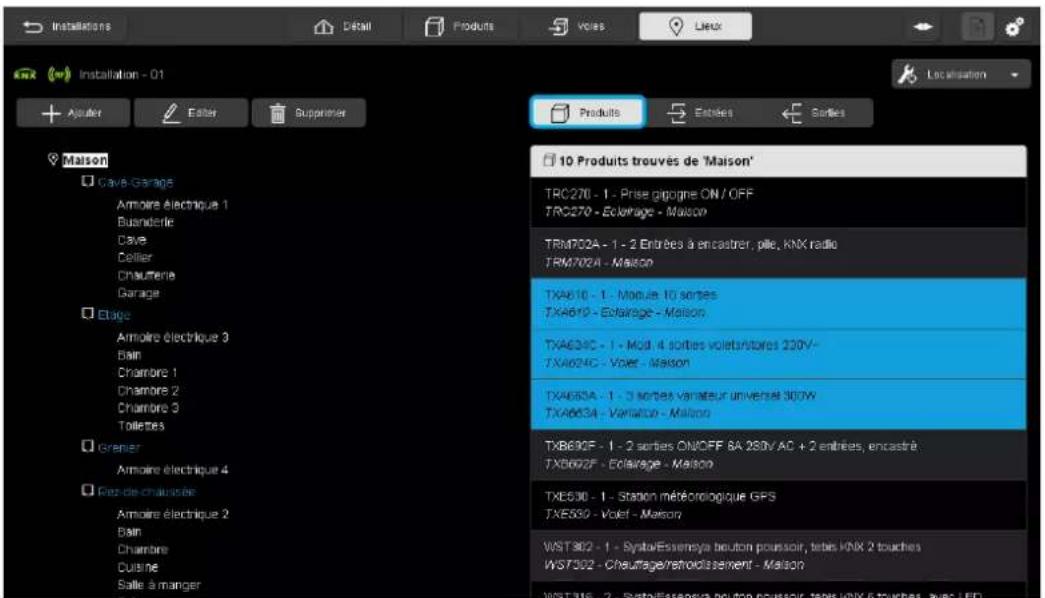Viewport: 1045px width, 598px height.
Task: Select Salle à manger
Action: (x=159, y=585)
